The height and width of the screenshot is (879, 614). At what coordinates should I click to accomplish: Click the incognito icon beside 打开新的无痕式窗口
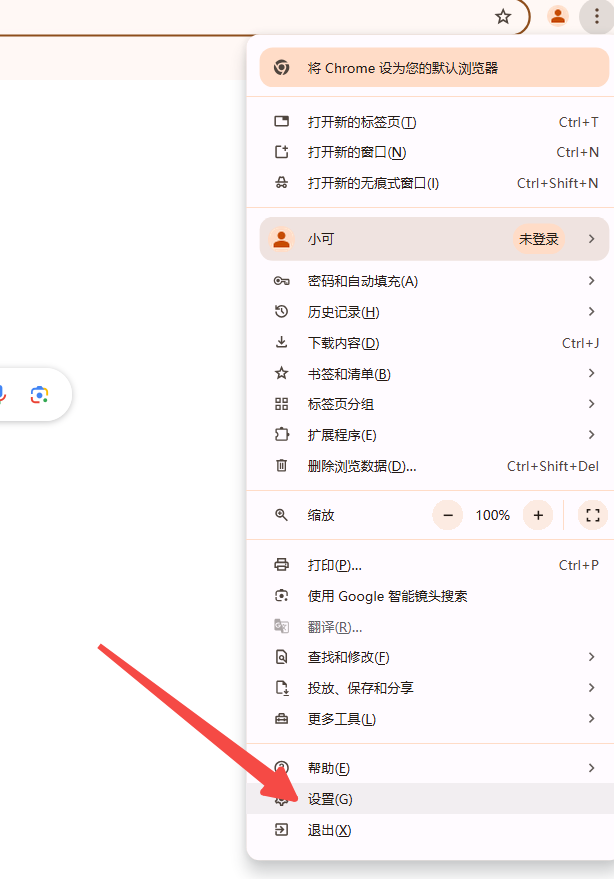click(x=281, y=183)
